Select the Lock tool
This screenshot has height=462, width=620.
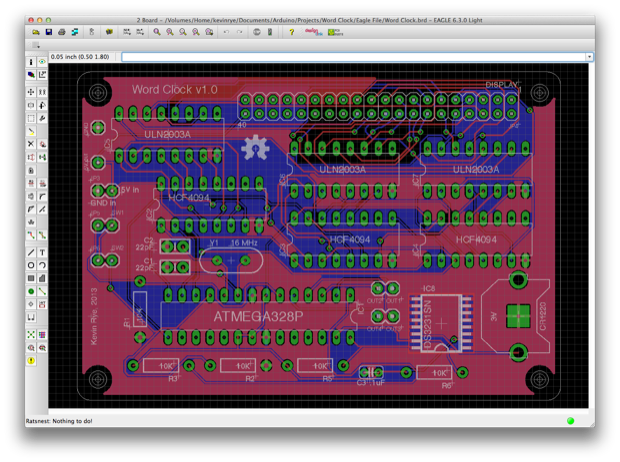coord(31,170)
